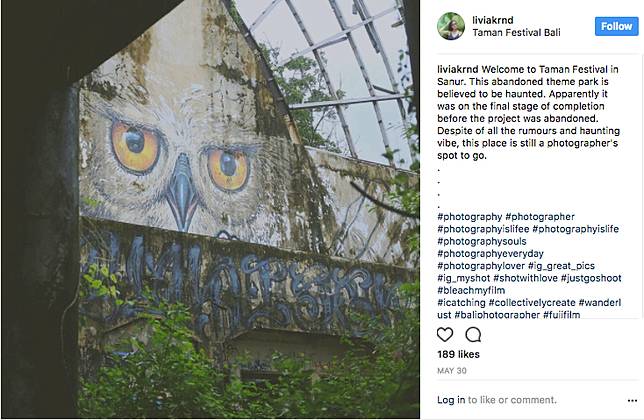Open the #photographysouls hashtag
Viewport: 644px width, 420px height.
coord(480,241)
